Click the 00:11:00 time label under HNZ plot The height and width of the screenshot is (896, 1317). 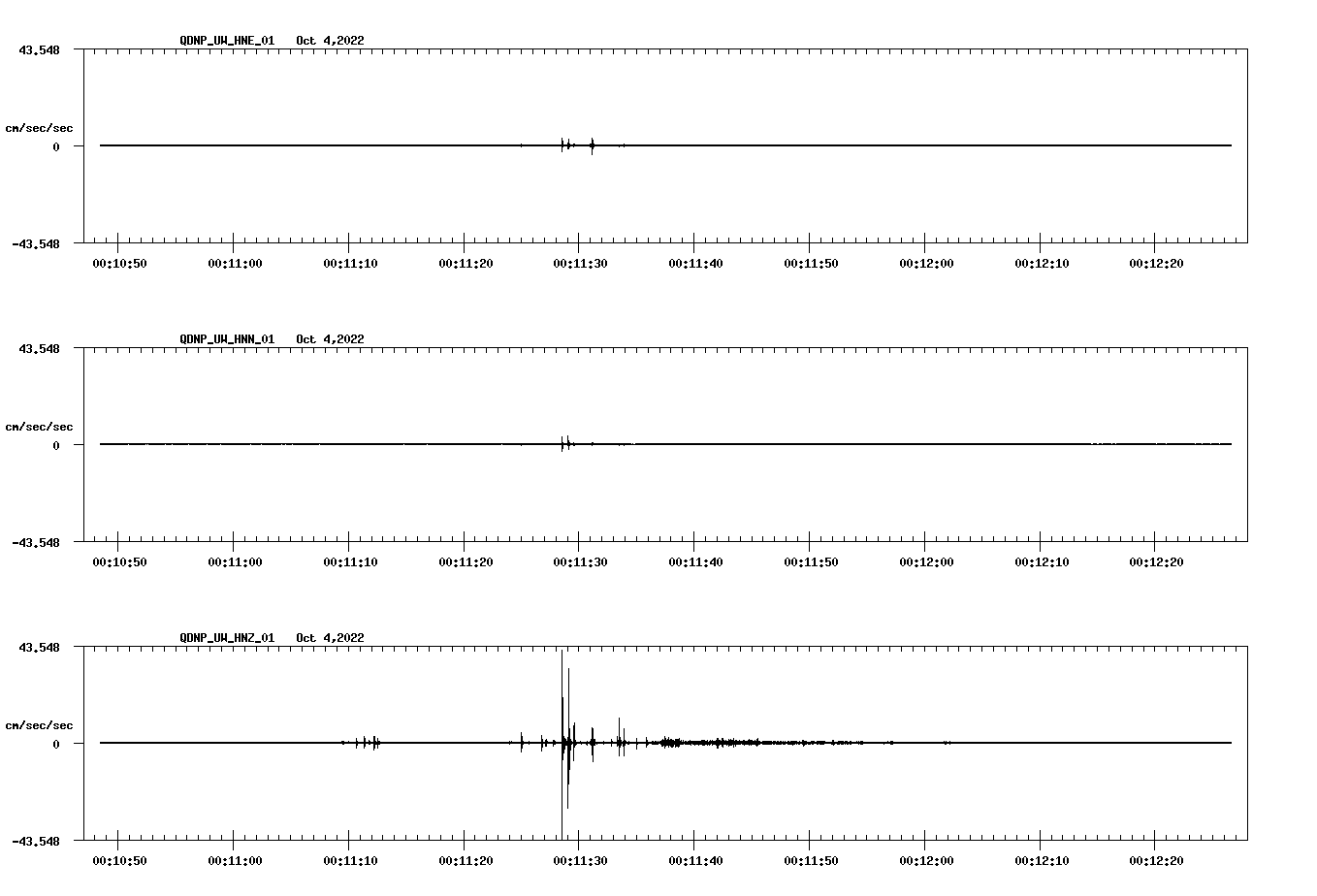[236, 861]
